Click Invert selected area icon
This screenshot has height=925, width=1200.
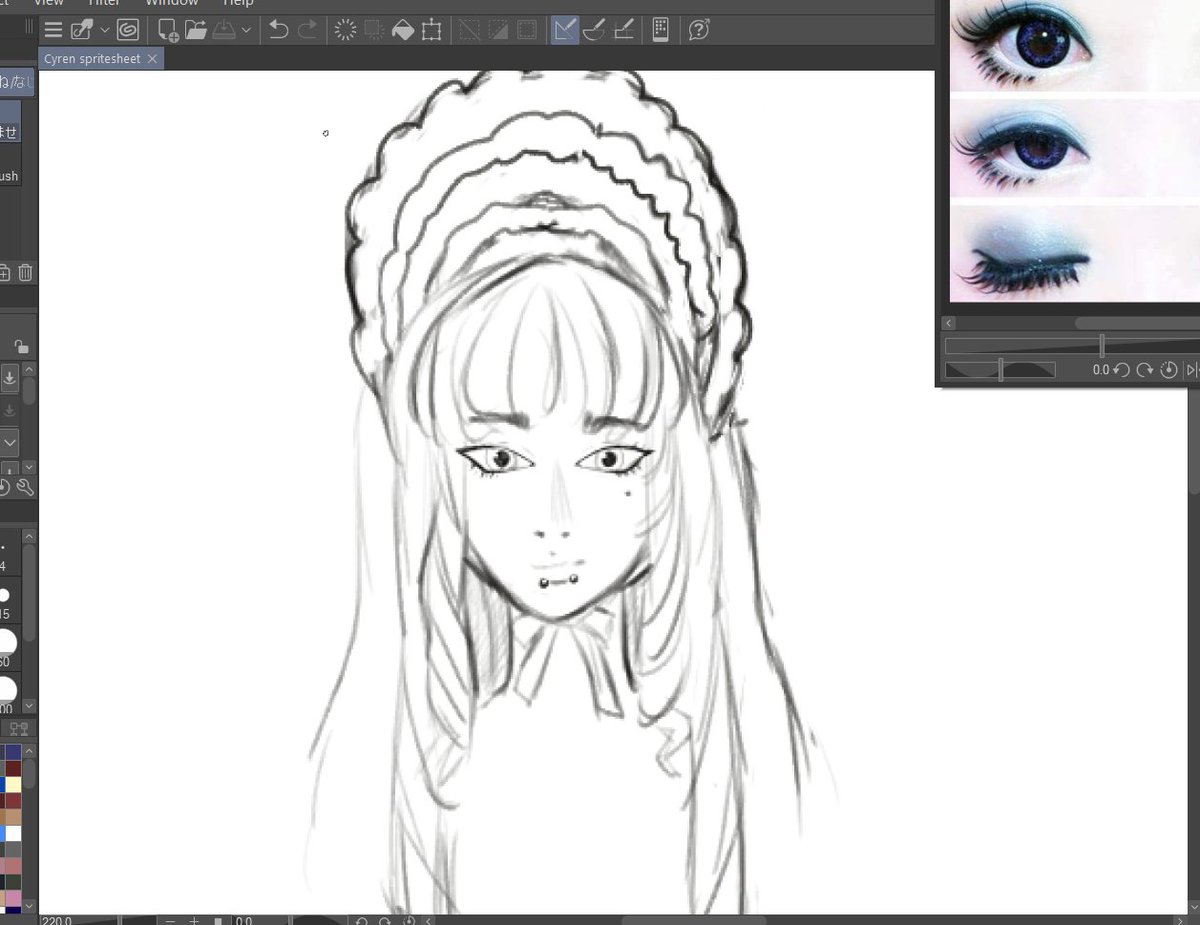click(x=497, y=30)
